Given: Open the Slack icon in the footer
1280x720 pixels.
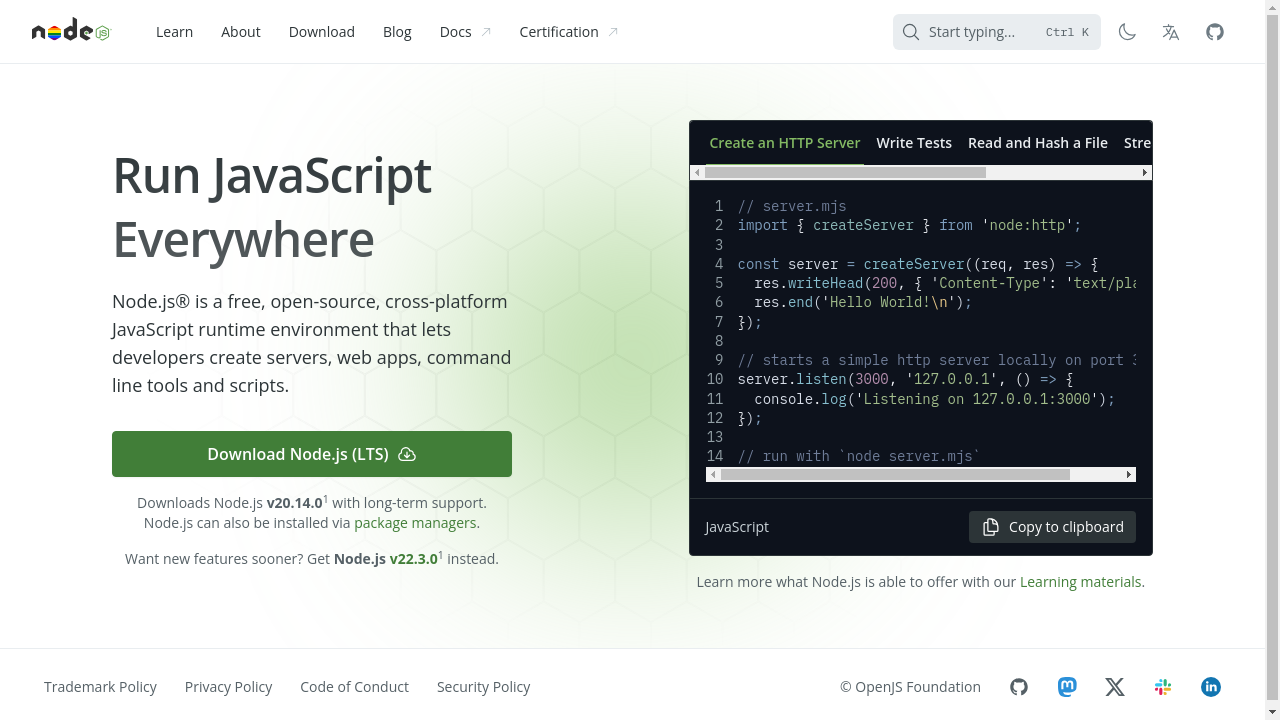Looking at the screenshot, I should [x=1162, y=687].
